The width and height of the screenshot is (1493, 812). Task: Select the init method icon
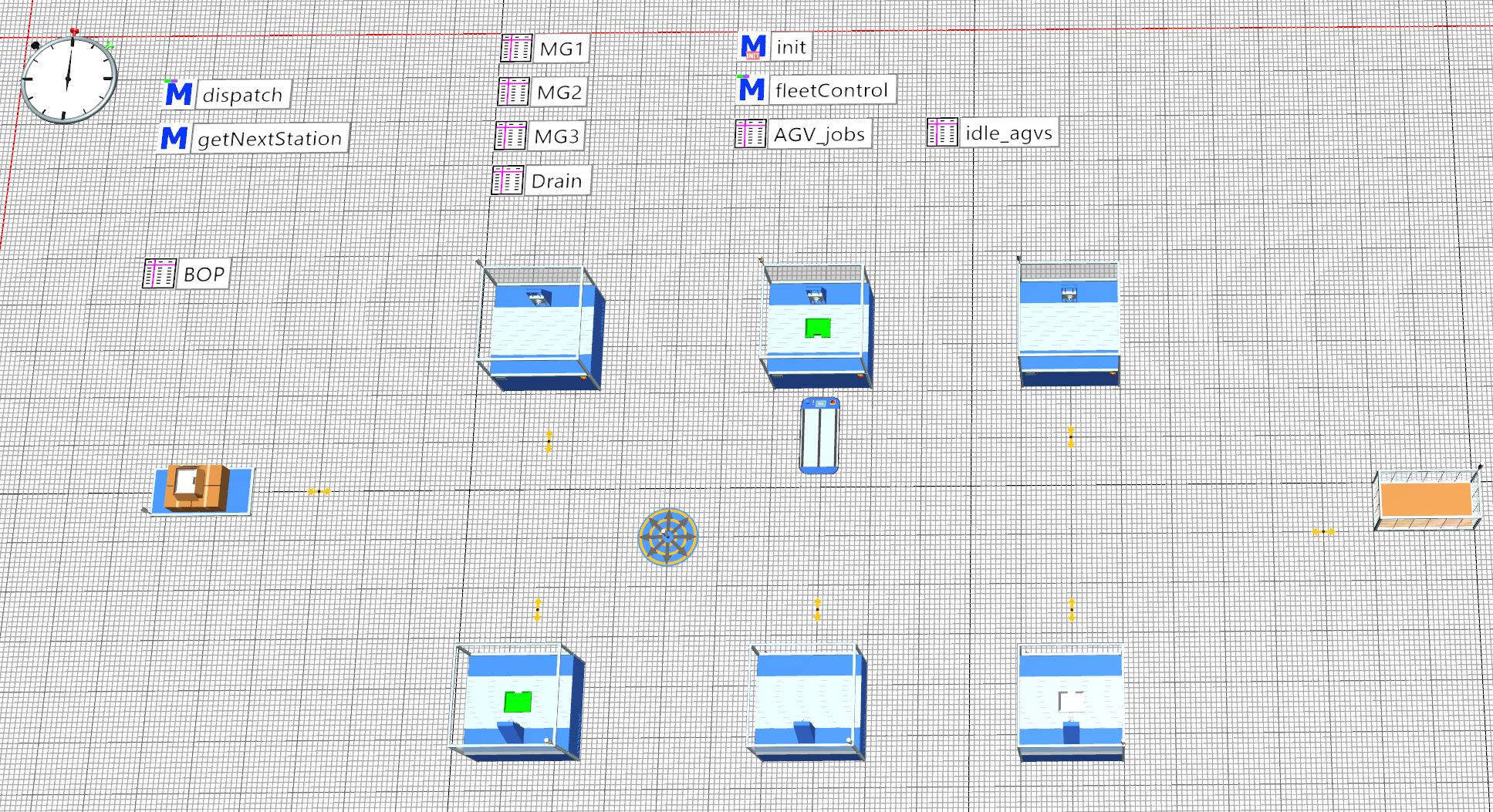pyautogui.click(x=753, y=47)
